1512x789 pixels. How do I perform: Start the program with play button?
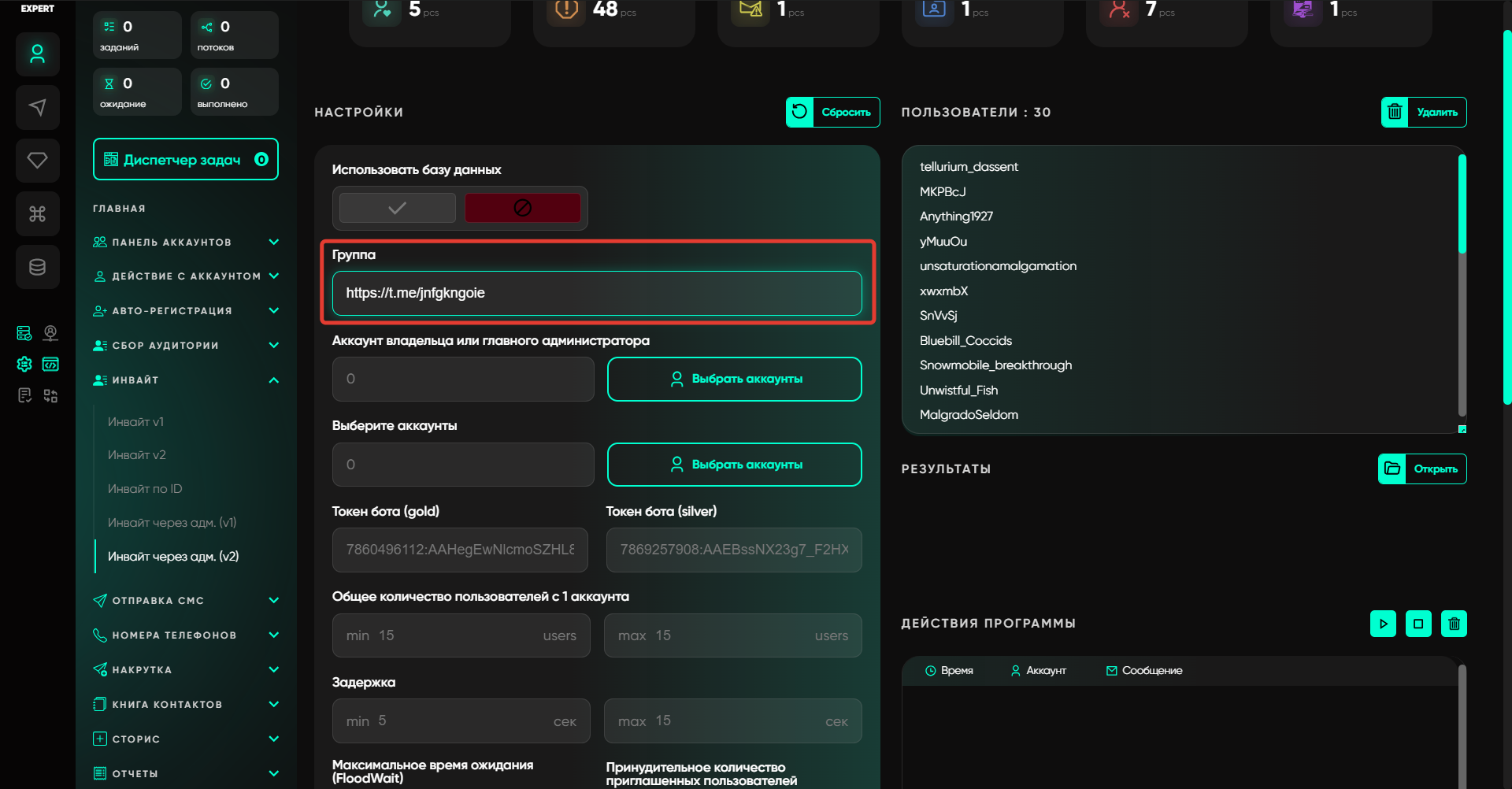click(x=1383, y=624)
